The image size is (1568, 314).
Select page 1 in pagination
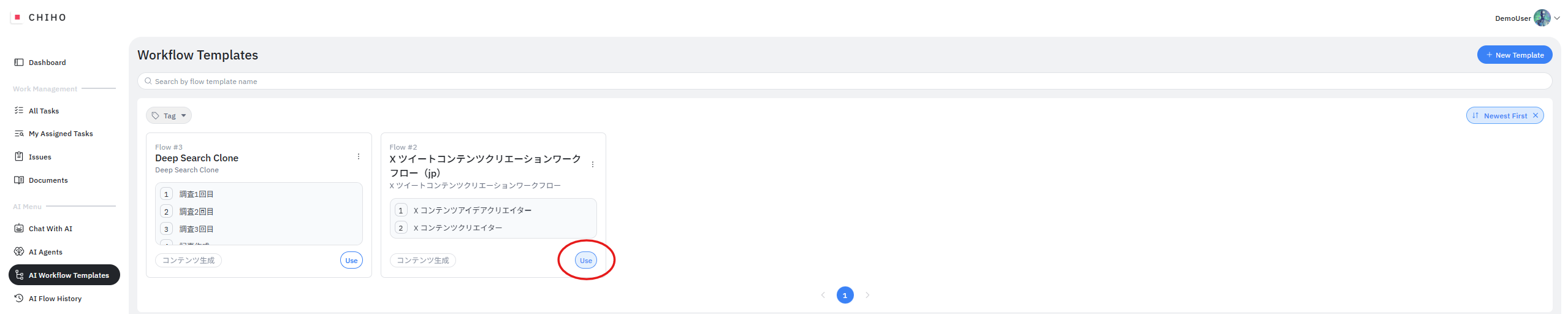[x=845, y=296]
